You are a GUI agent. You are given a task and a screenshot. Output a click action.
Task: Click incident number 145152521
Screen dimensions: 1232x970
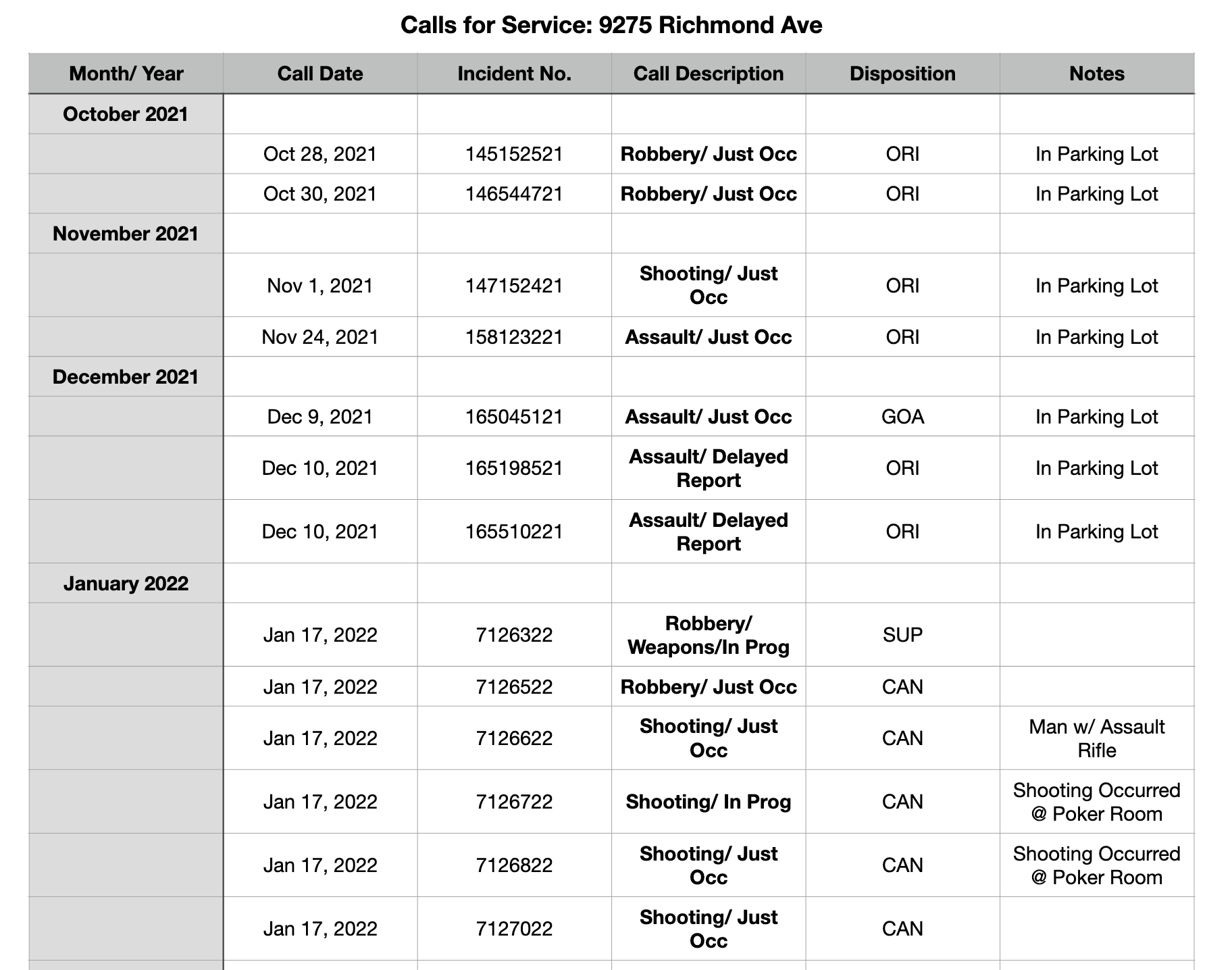click(514, 154)
